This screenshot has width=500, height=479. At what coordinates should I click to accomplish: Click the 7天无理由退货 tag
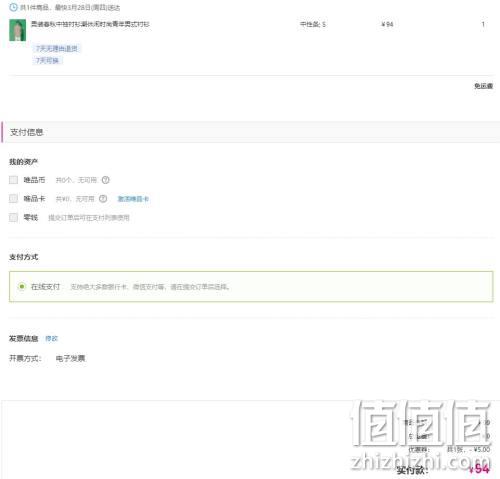pyautogui.click(x=57, y=49)
